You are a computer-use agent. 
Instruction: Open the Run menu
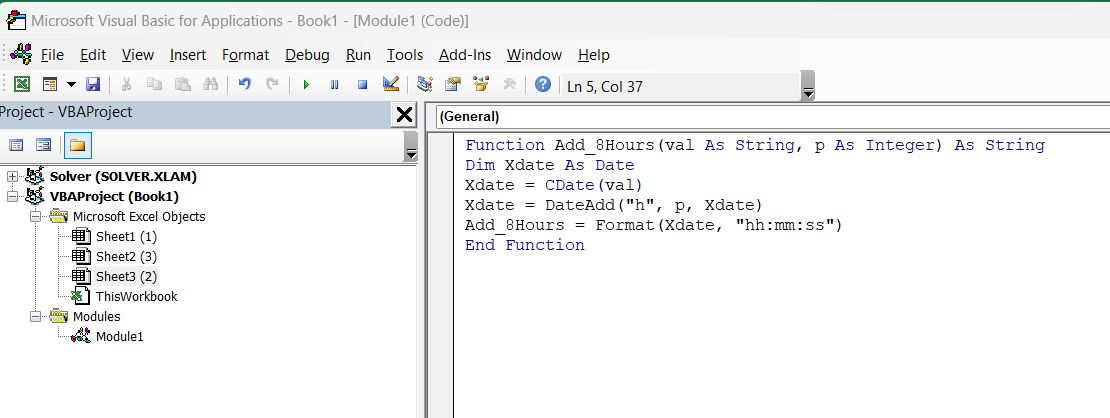tap(358, 55)
